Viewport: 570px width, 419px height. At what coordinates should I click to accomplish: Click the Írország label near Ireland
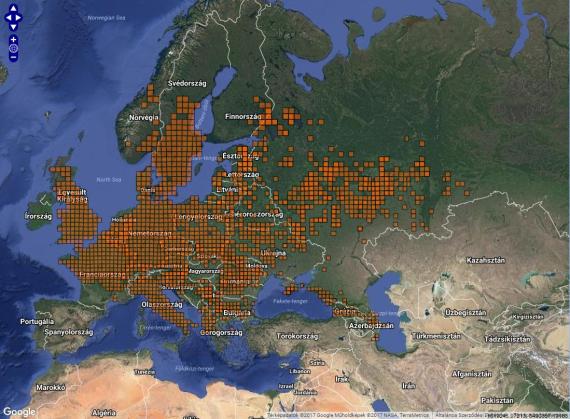pyautogui.click(x=38, y=216)
